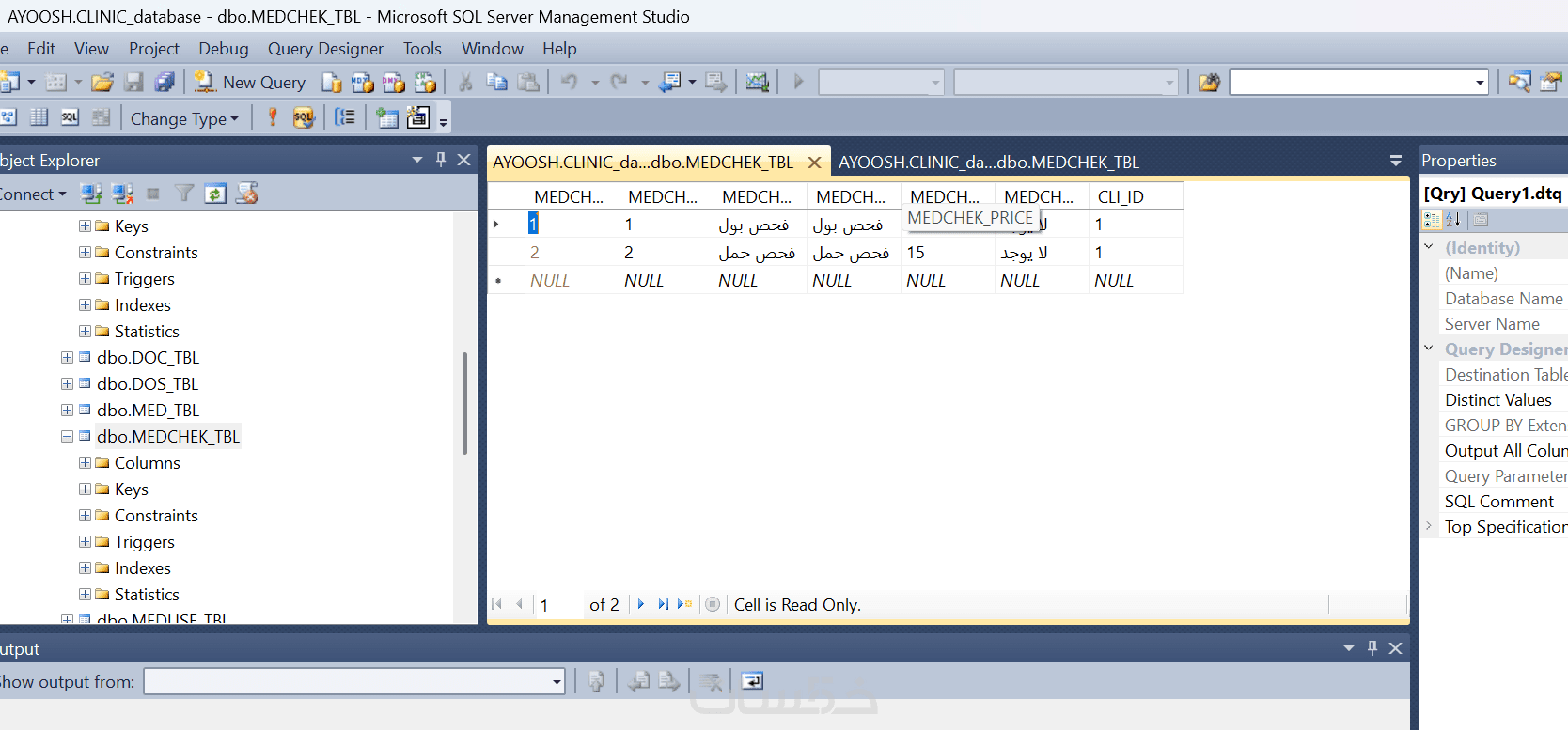
Task: Toggle the Diagram pane icon
Action: point(8,117)
